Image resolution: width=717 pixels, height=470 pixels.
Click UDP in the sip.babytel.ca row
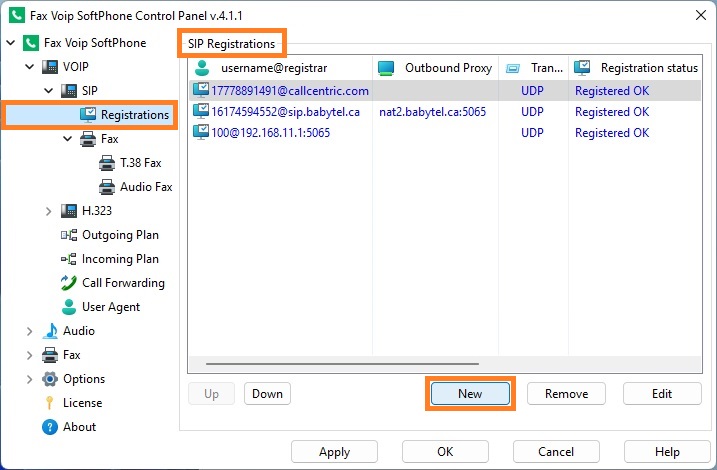click(532, 112)
